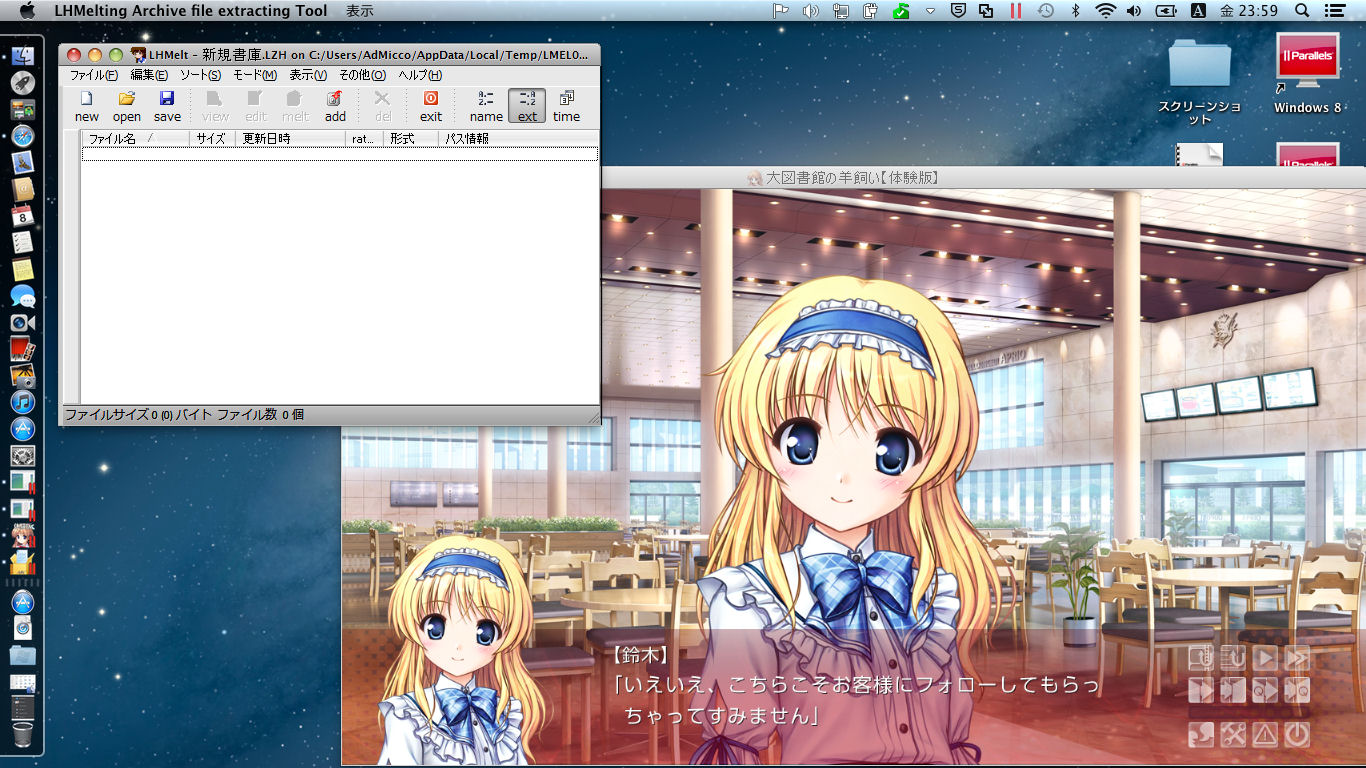The image size is (1366, 768).
Task: Open the ファイル(F) menu
Action: tap(93, 75)
